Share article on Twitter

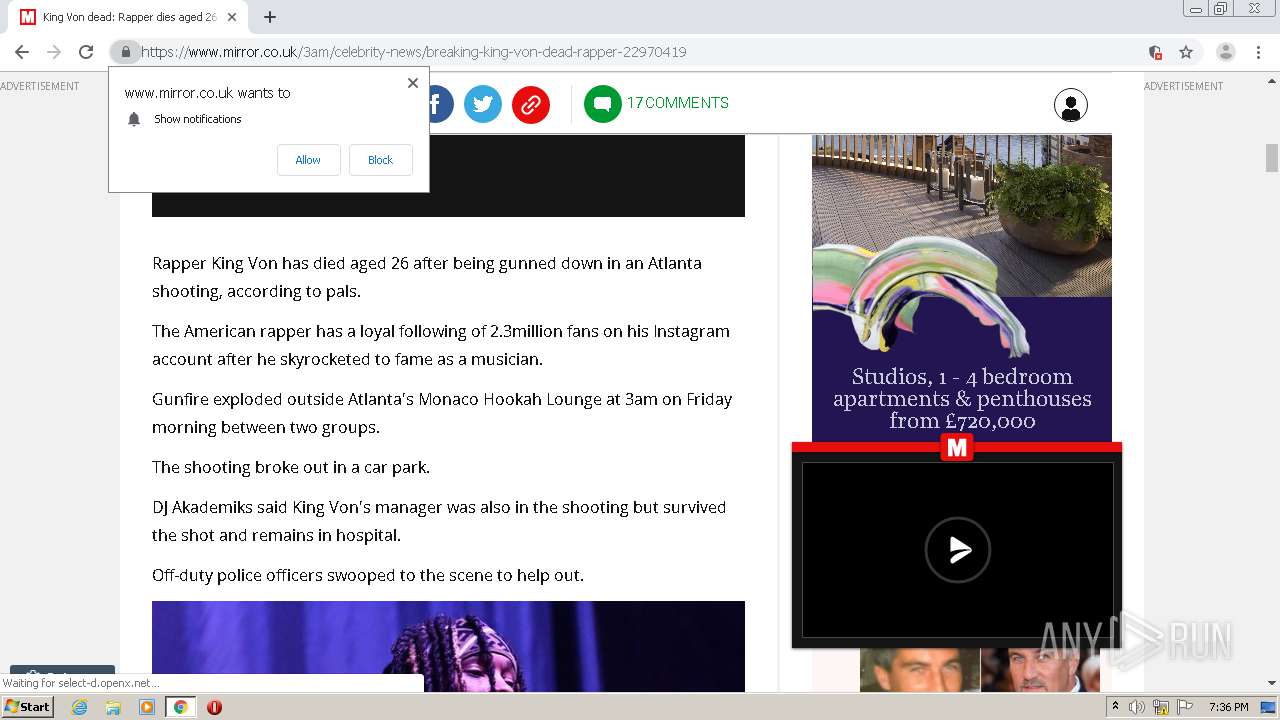tap(483, 104)
